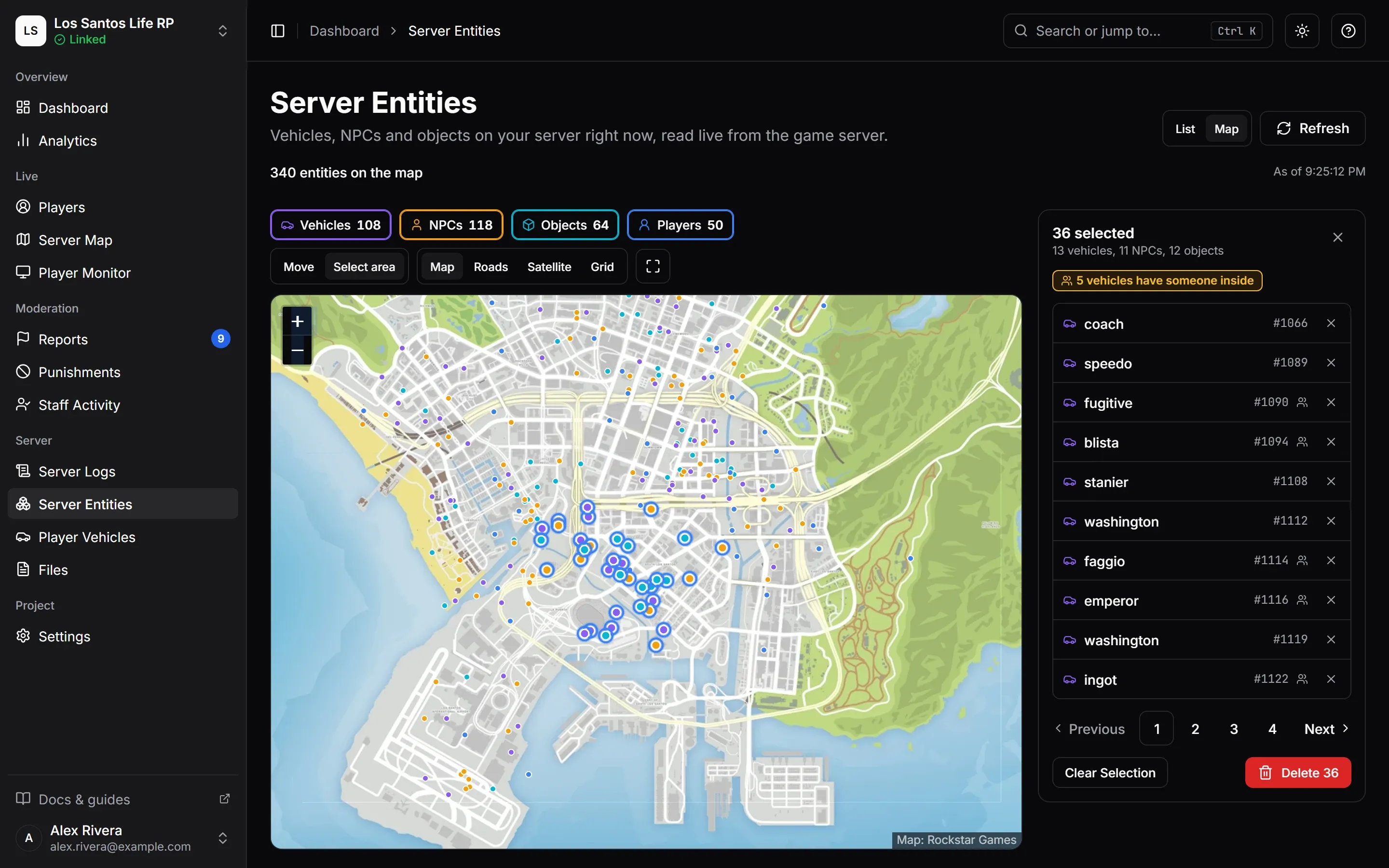Open page 3 of selection list
Image resolution: width=1389 pixels, height=868 pixels.
(1233, 729)
